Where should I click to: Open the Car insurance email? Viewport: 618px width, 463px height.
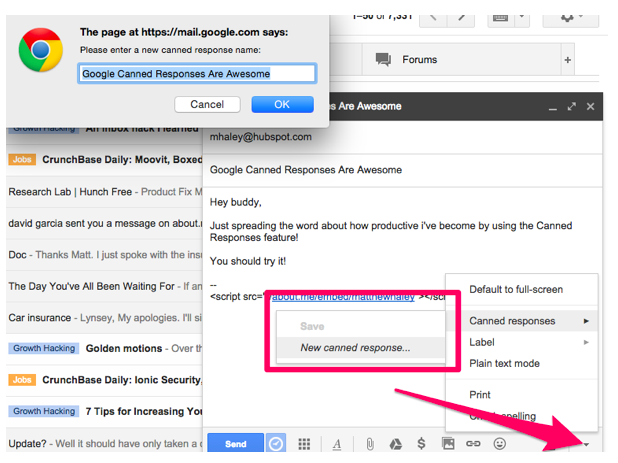pyautogui.click(x=104, y=318)
